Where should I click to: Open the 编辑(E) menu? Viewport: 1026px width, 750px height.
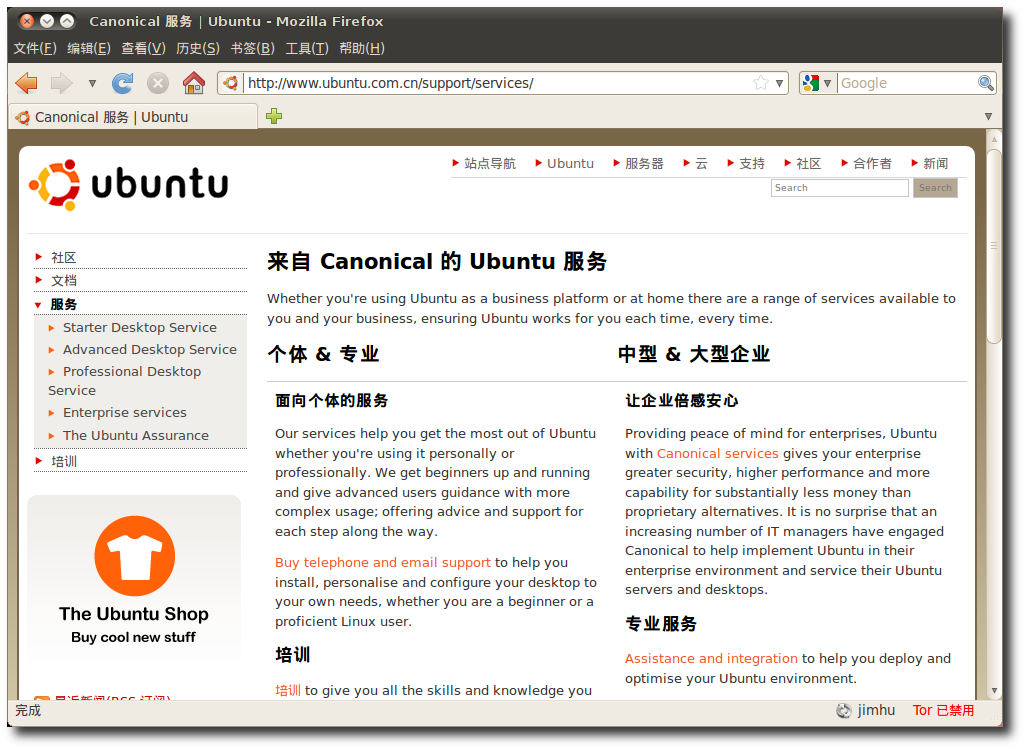89,48
